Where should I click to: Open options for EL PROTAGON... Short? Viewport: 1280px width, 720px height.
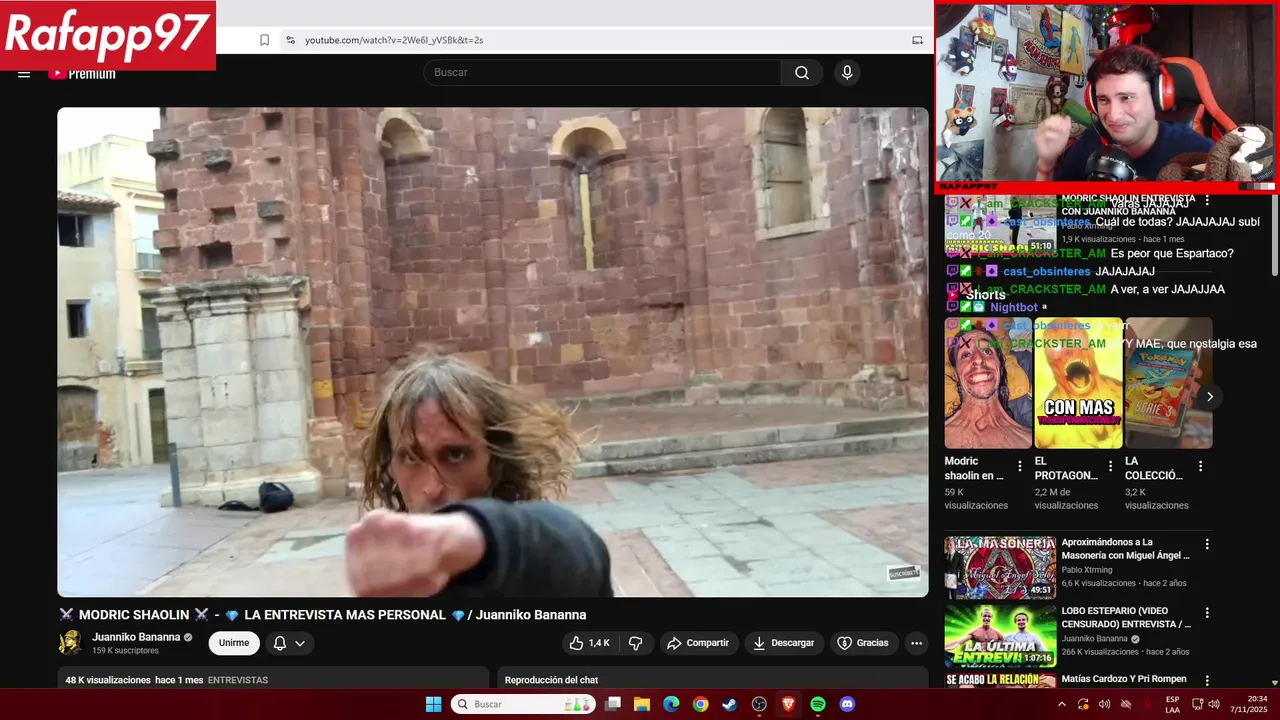pos(1110,466)
